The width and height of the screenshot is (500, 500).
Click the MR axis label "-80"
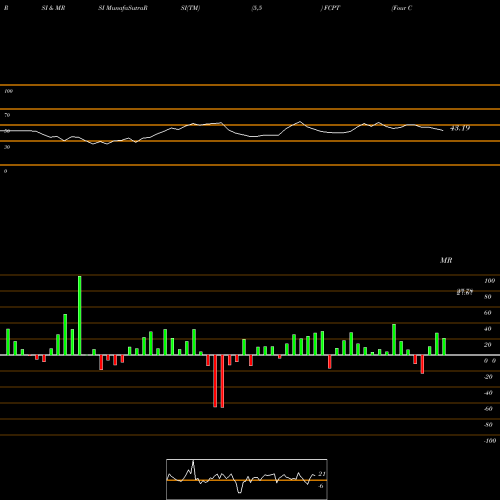tap(488, 425)
